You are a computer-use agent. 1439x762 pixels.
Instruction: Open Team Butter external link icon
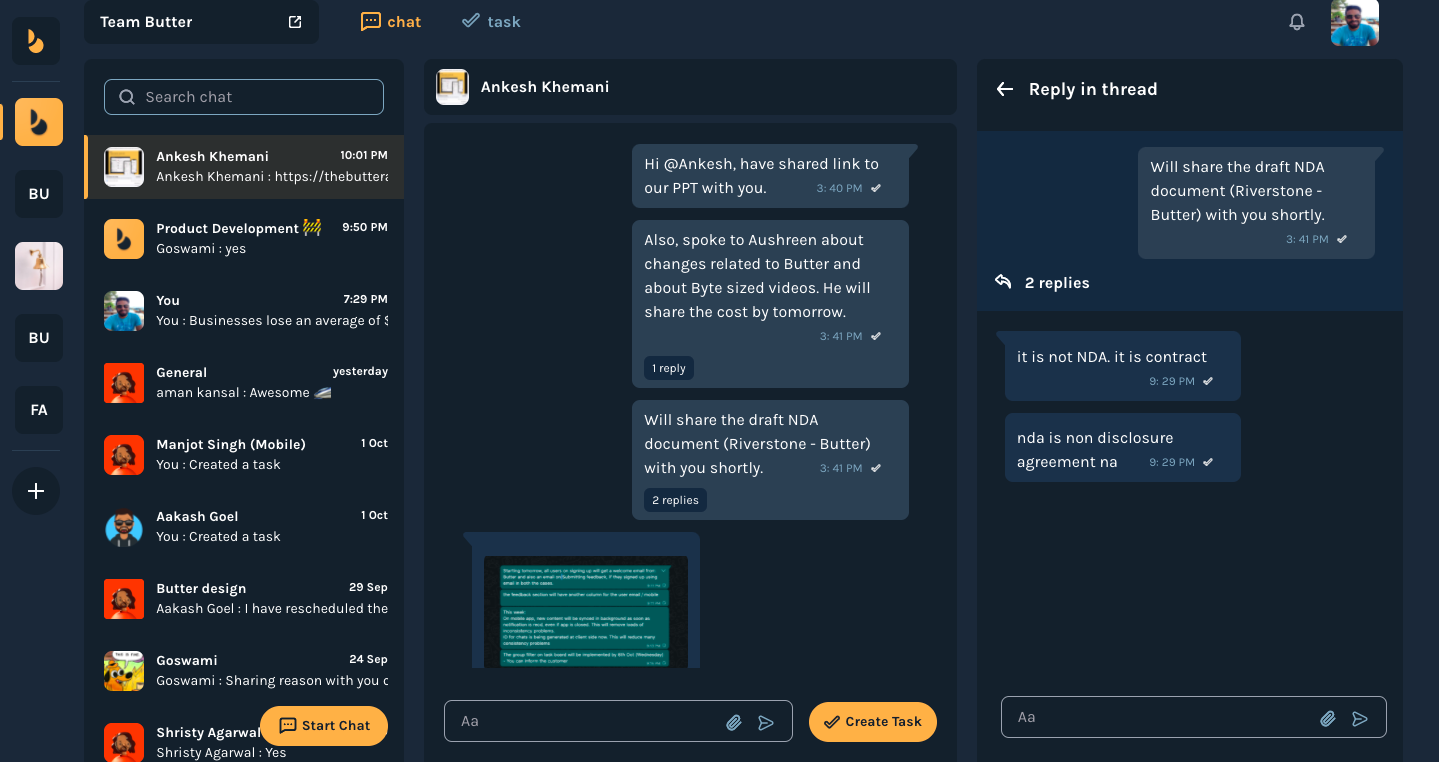(295, 22)
